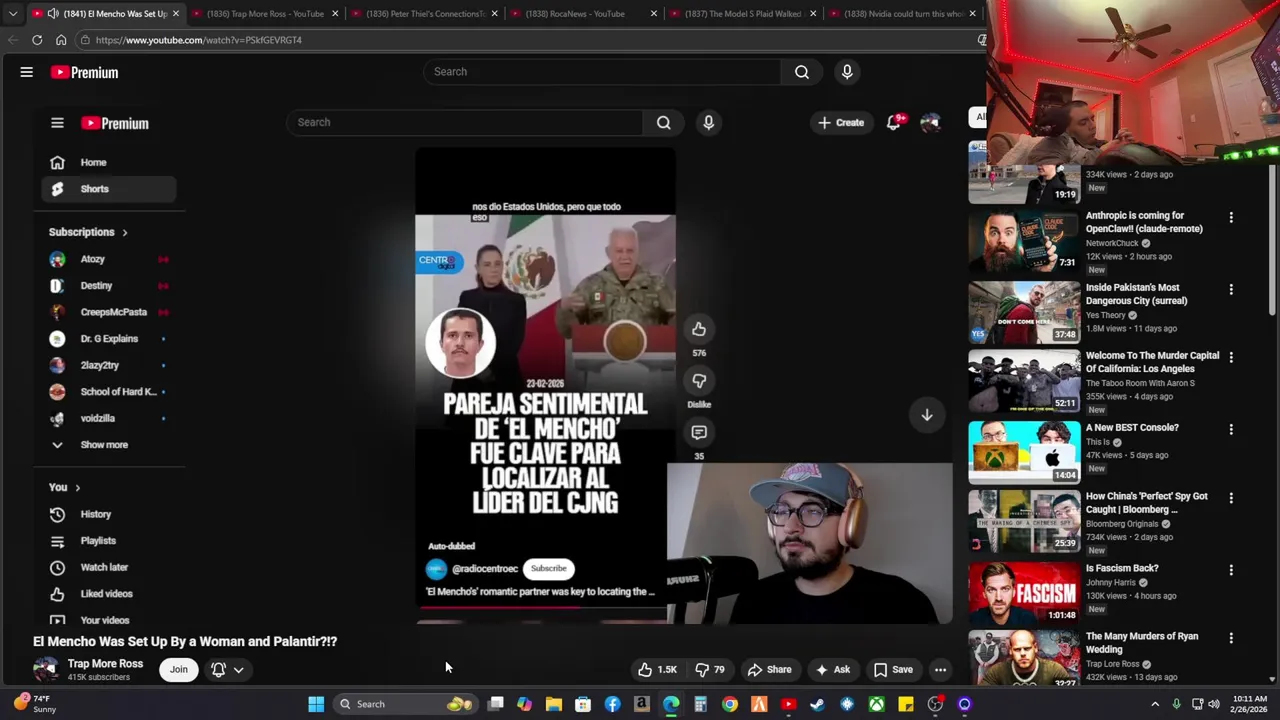Open options for A New BEST Console
Screen dimensions: 1280x720
1231,429
